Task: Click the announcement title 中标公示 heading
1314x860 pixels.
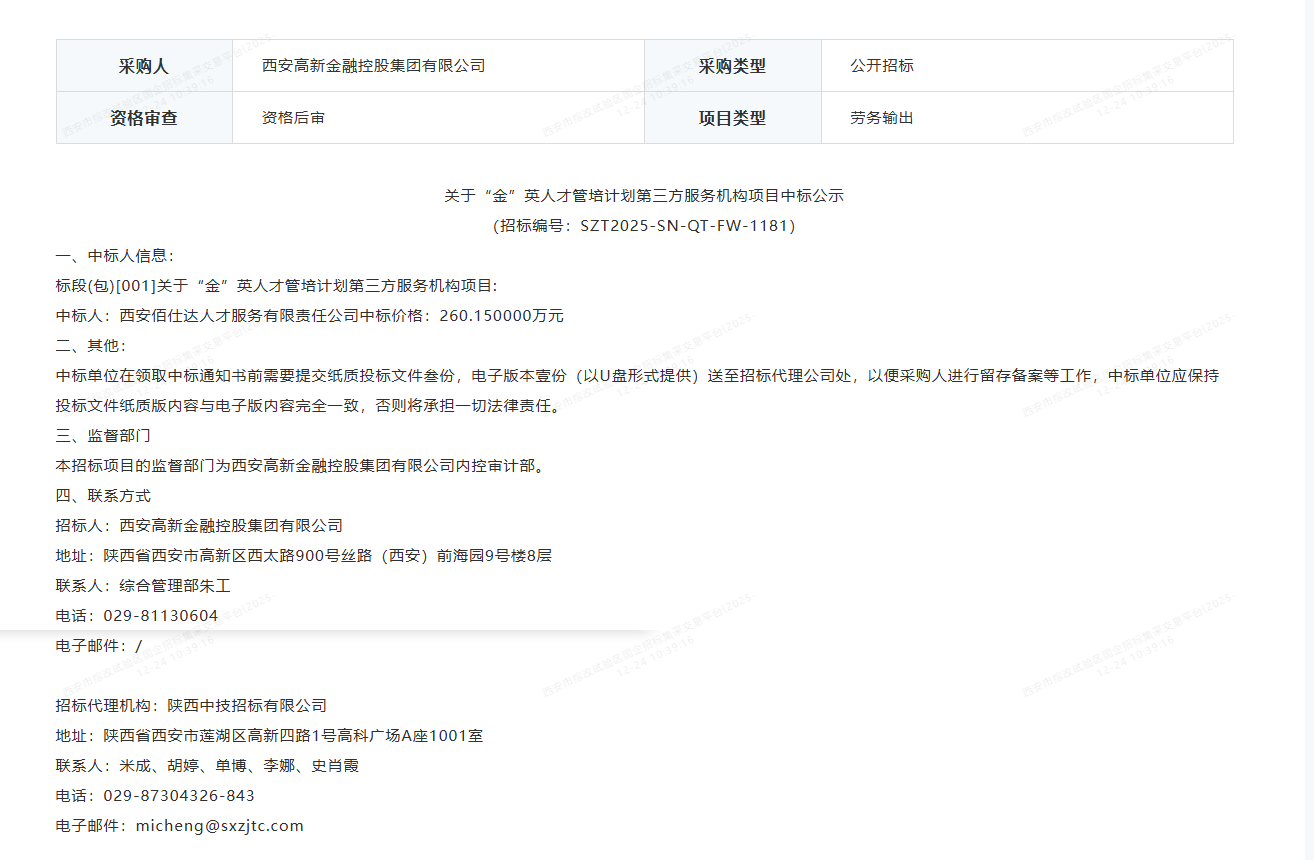Action: (x=644, y=196)
